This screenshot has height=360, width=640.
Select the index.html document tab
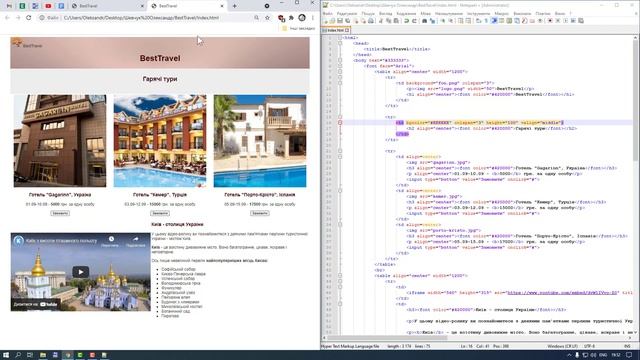[336, 30]
